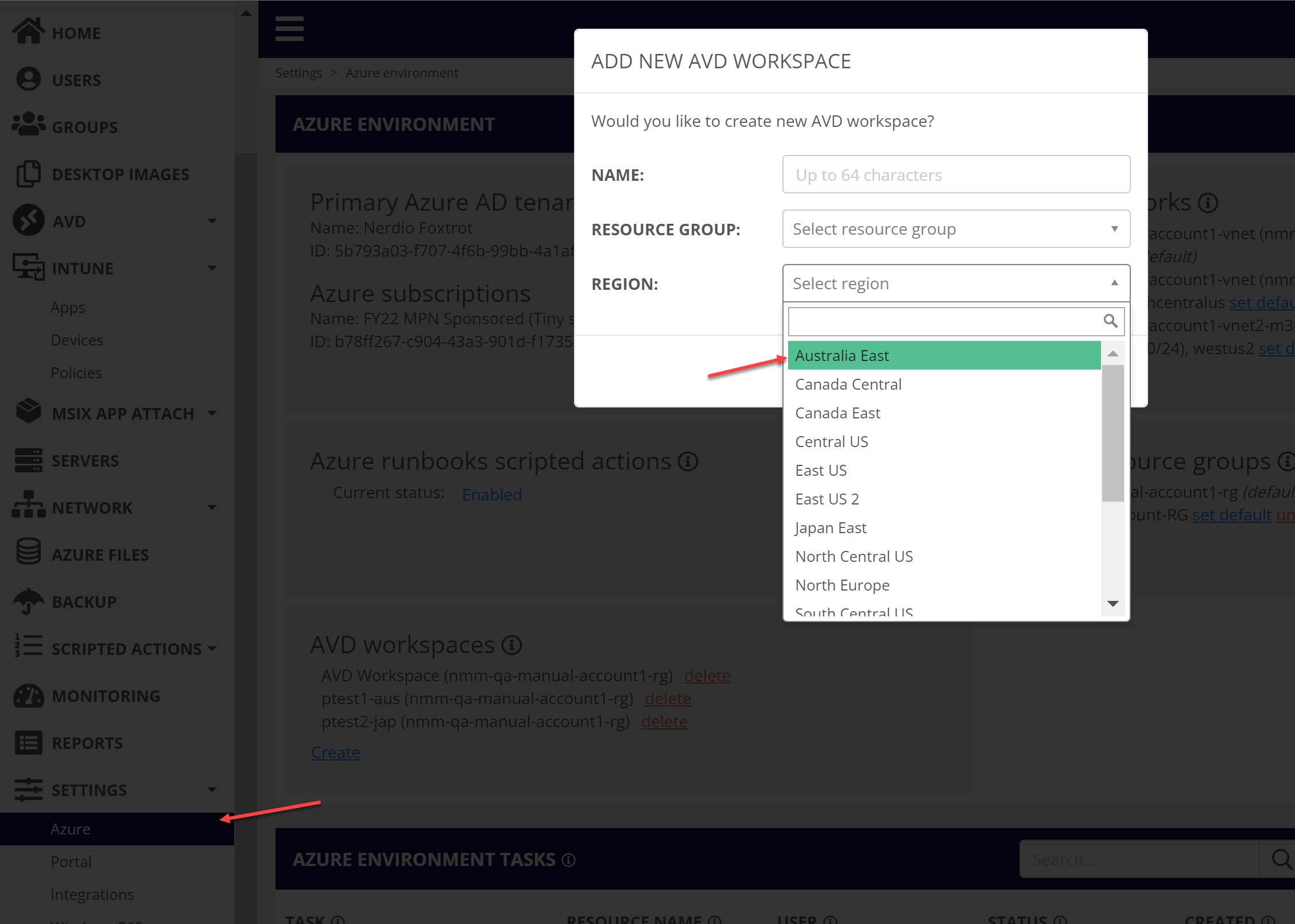Open Desktop Images icon in sidebar

click(28, 173)
